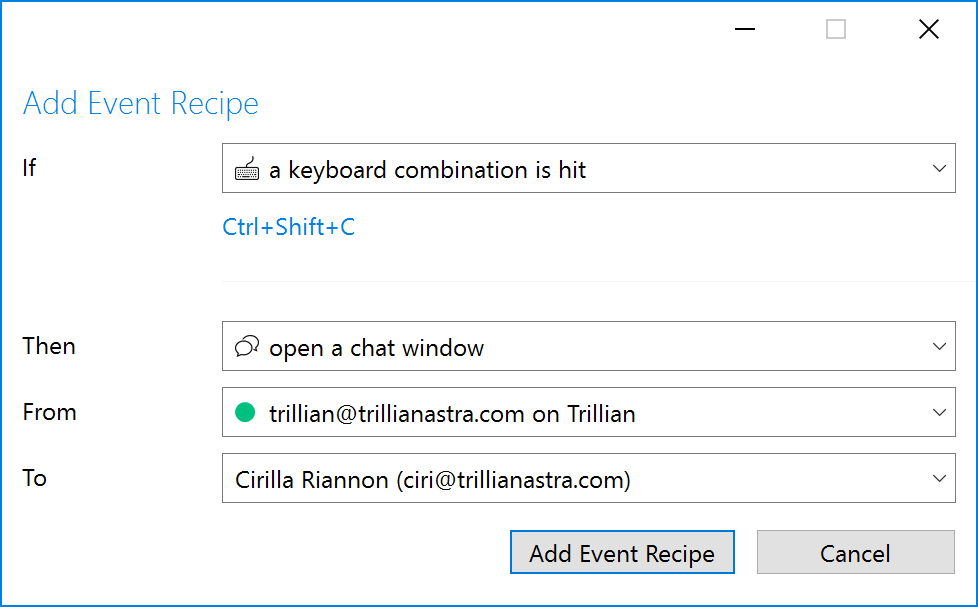Viewport: 978px width, 607px height.
Task: Click the Add Event Recipe heading
Action: coord(141,104)
